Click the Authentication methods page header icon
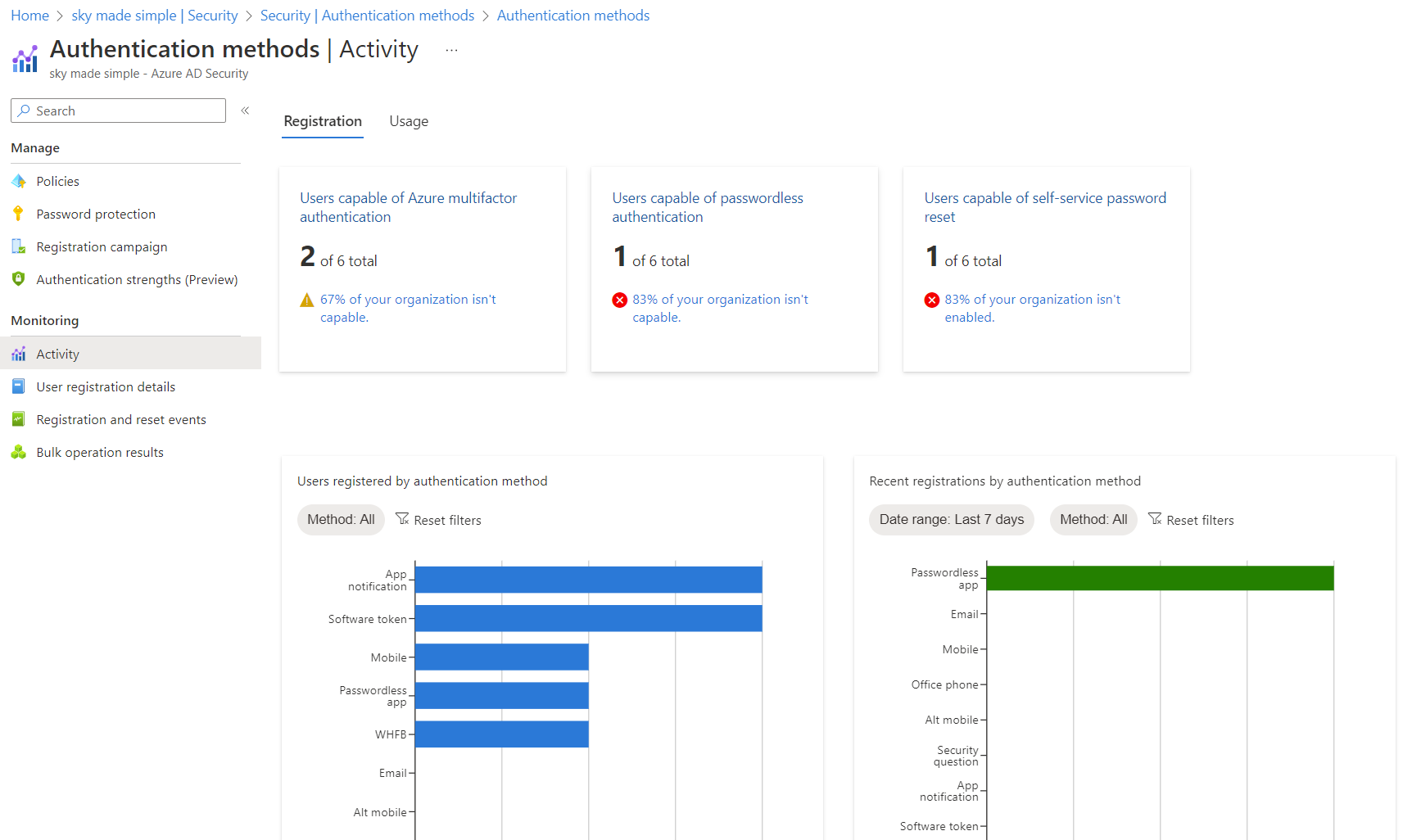Screen dimensions: 1421x840 click(25, 57)
